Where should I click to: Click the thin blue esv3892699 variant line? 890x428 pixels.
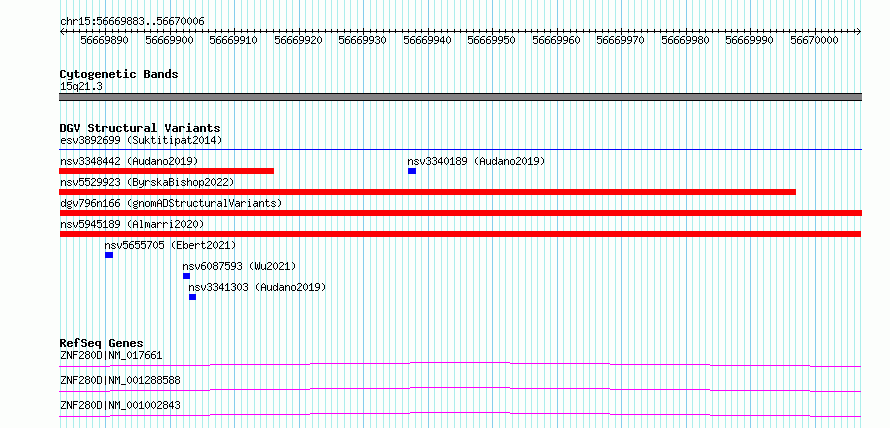point(460,150)
